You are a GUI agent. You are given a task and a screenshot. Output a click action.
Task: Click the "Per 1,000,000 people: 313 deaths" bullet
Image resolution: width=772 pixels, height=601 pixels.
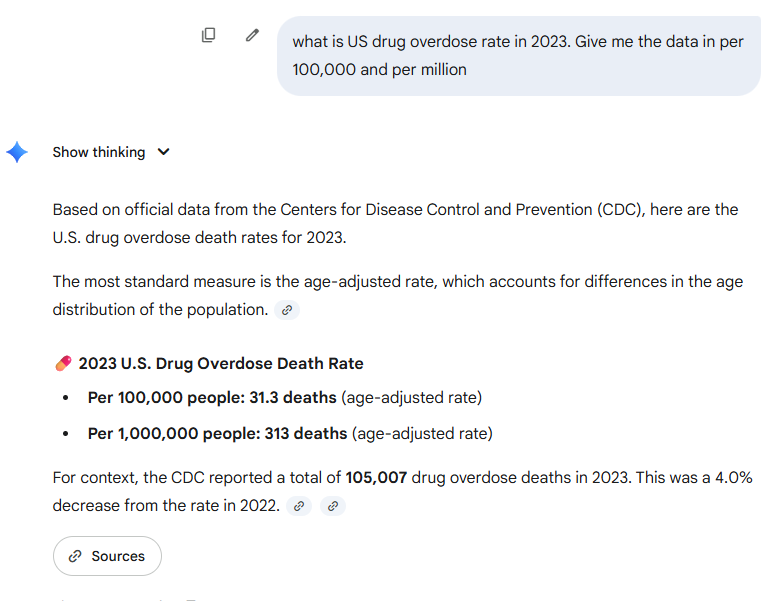pos(217,434)
